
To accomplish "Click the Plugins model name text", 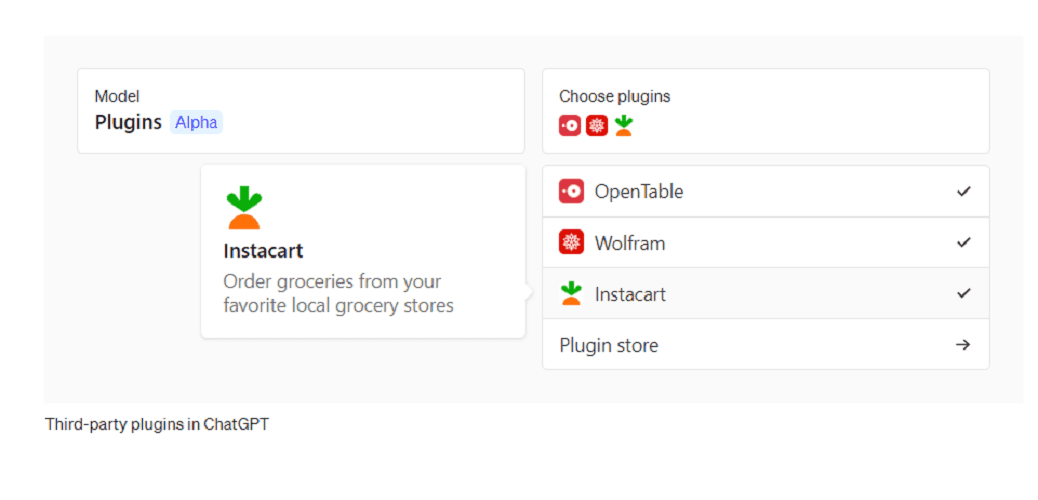I will click(x=128, y=123).
